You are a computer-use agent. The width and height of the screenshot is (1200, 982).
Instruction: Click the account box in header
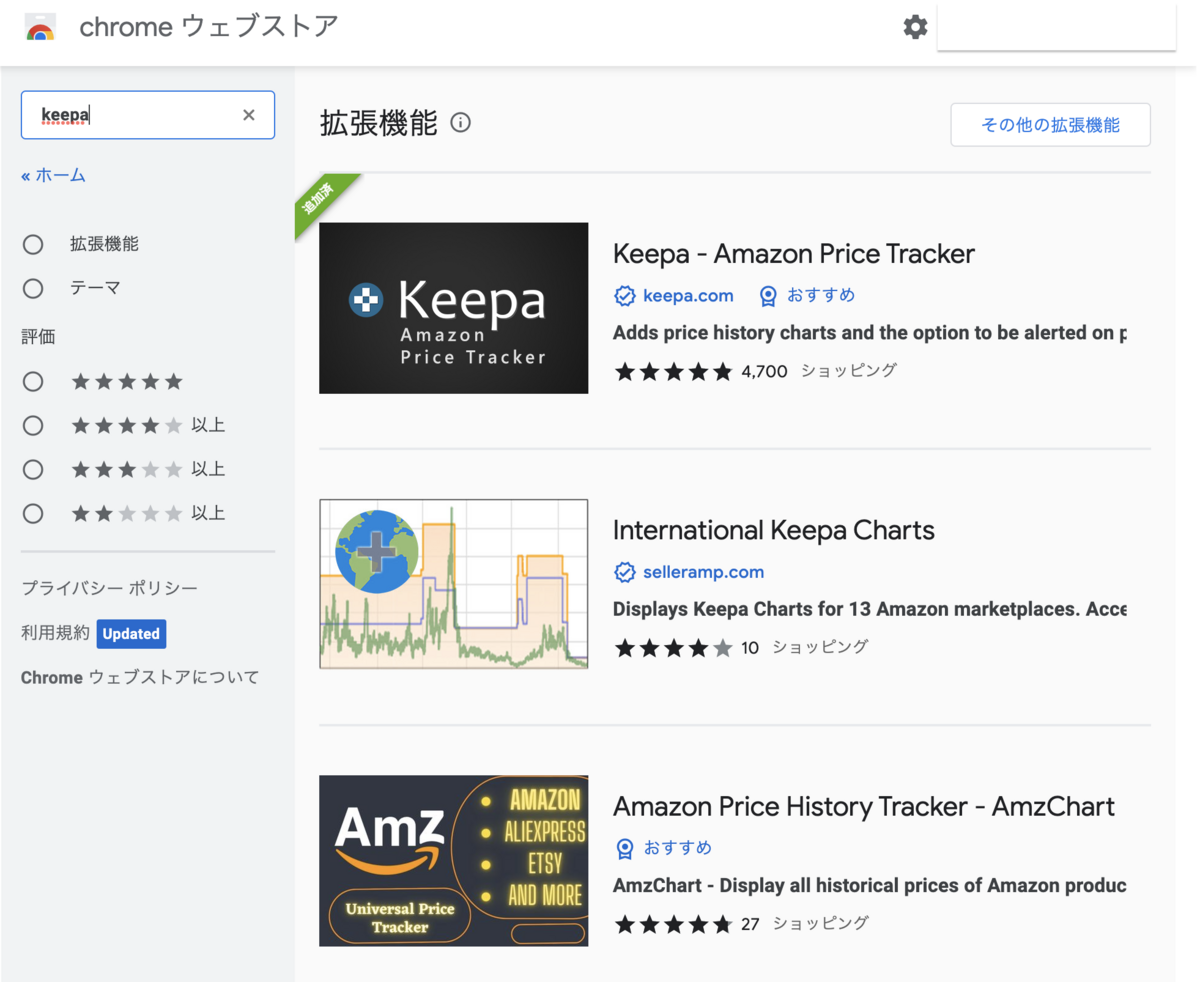tap(1056, 25)
